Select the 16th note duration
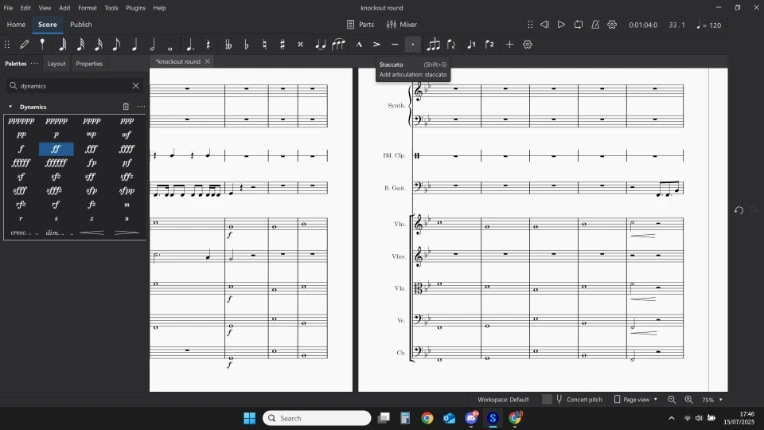 coord(98,45)
